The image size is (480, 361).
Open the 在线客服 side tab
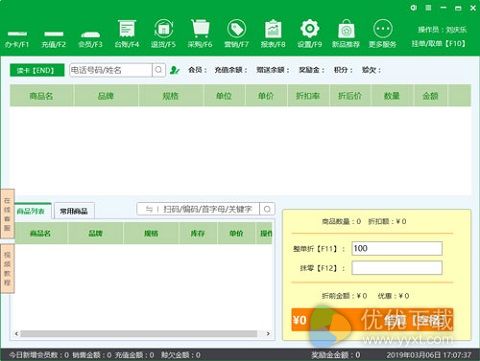click(7, 214)
